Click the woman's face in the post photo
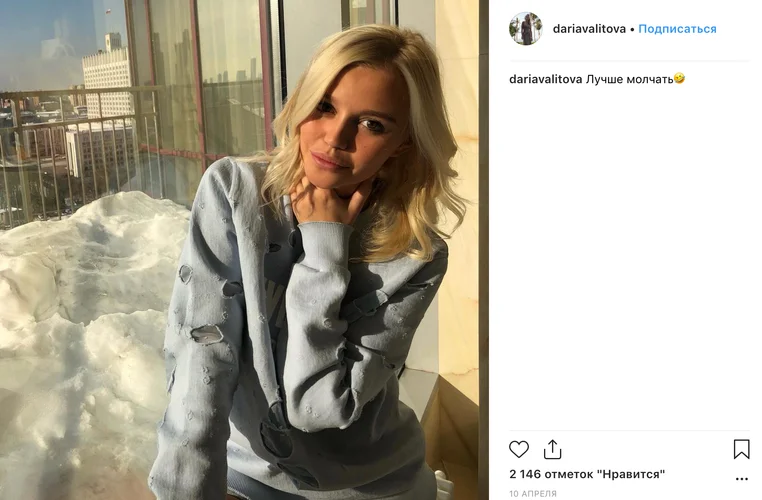 click(352, 131)
